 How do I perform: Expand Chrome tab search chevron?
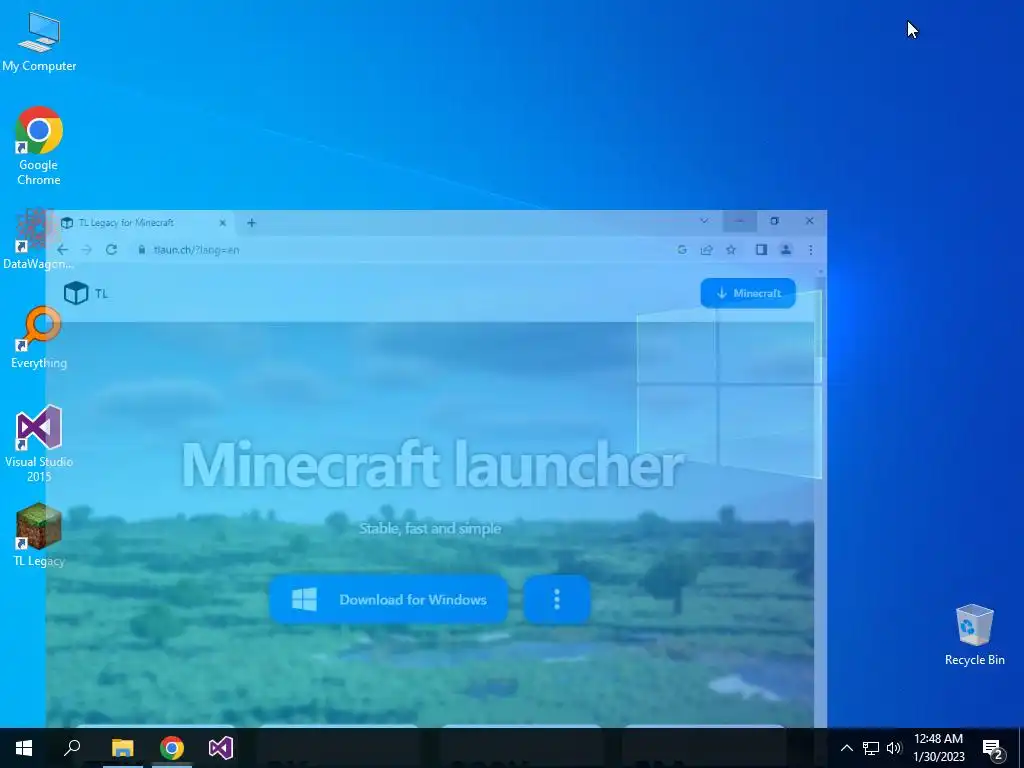tap(704, 221)
